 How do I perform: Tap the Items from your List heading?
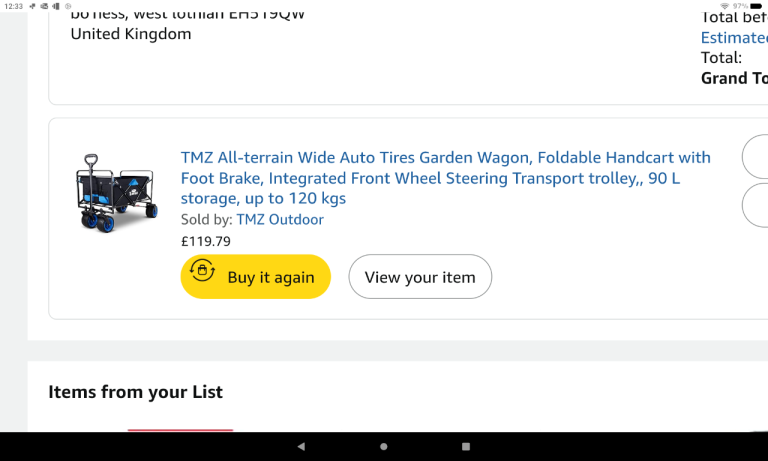click(x=135, y=392)
